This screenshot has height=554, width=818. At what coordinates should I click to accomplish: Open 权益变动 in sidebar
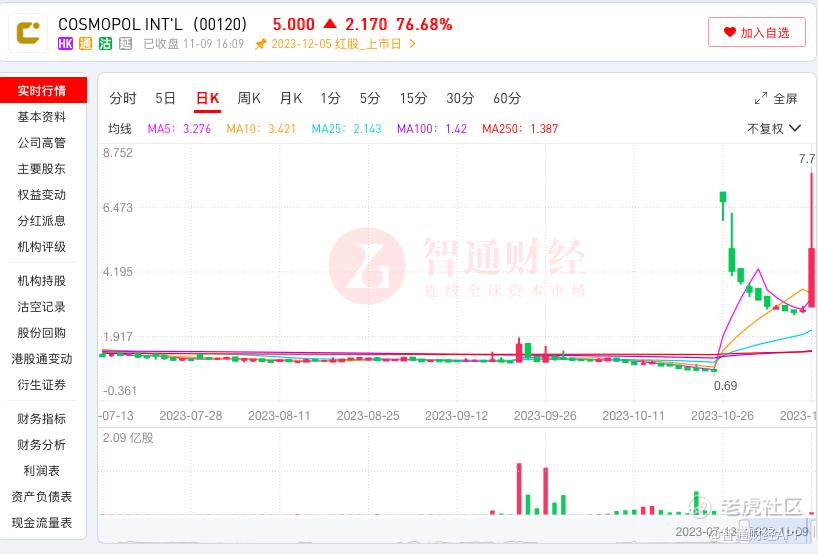click(x=42, y=195)
